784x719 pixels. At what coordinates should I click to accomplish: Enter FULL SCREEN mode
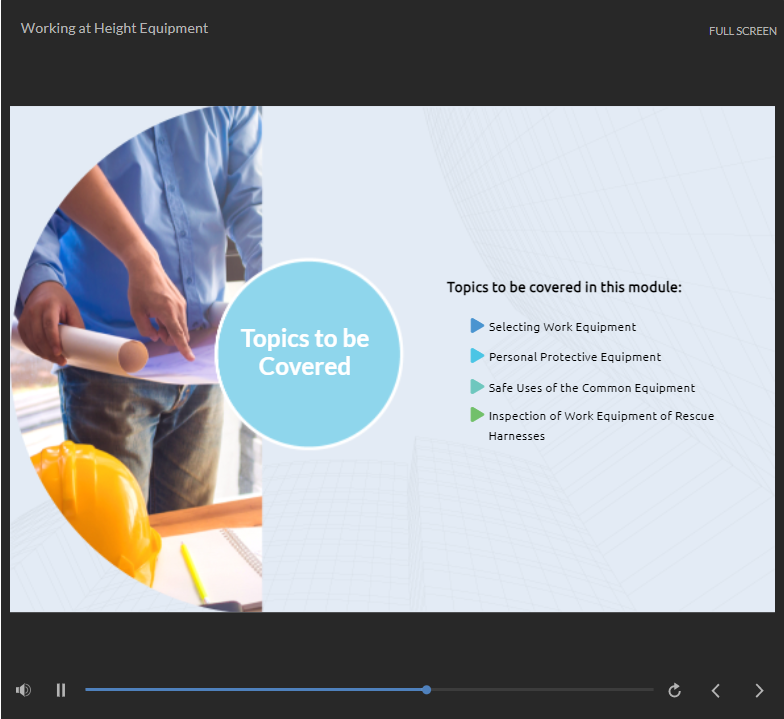[x=742, y=31]
